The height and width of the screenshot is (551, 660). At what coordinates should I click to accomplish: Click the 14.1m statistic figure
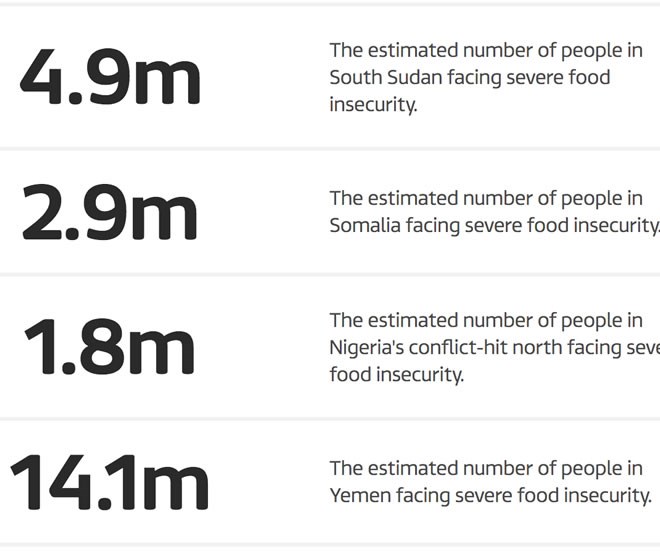pos(110,482)
